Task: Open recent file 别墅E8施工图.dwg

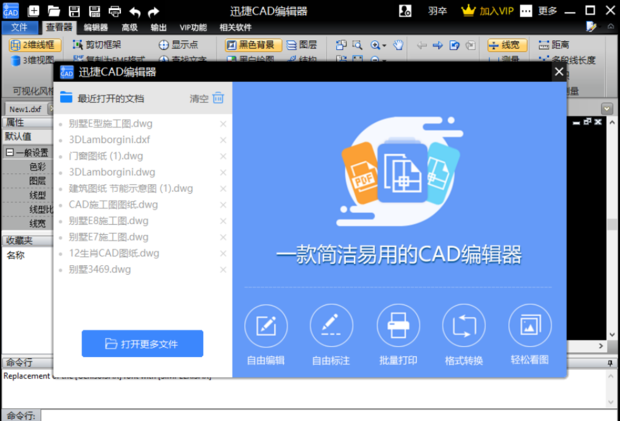Action: coord(108,221)
